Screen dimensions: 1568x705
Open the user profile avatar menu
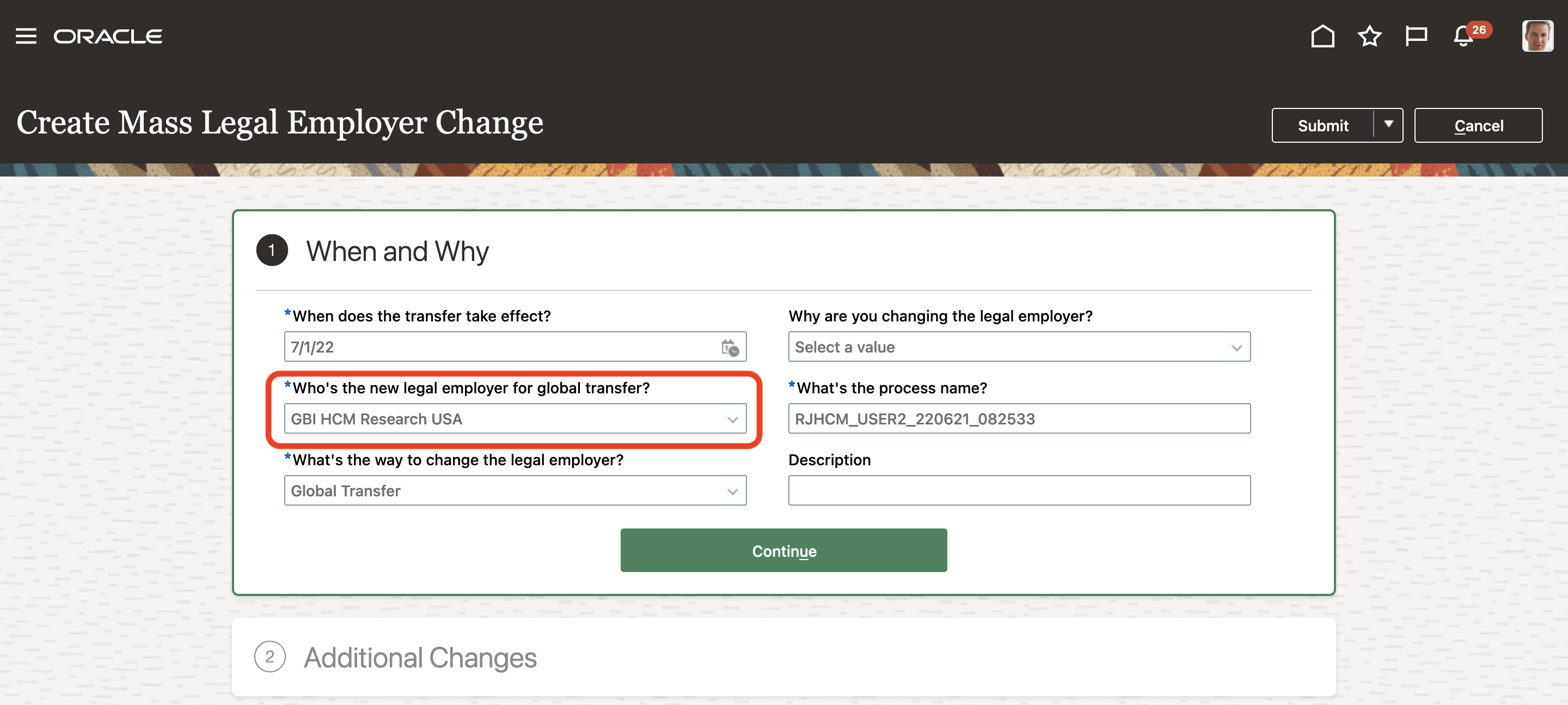[1537, 37]
